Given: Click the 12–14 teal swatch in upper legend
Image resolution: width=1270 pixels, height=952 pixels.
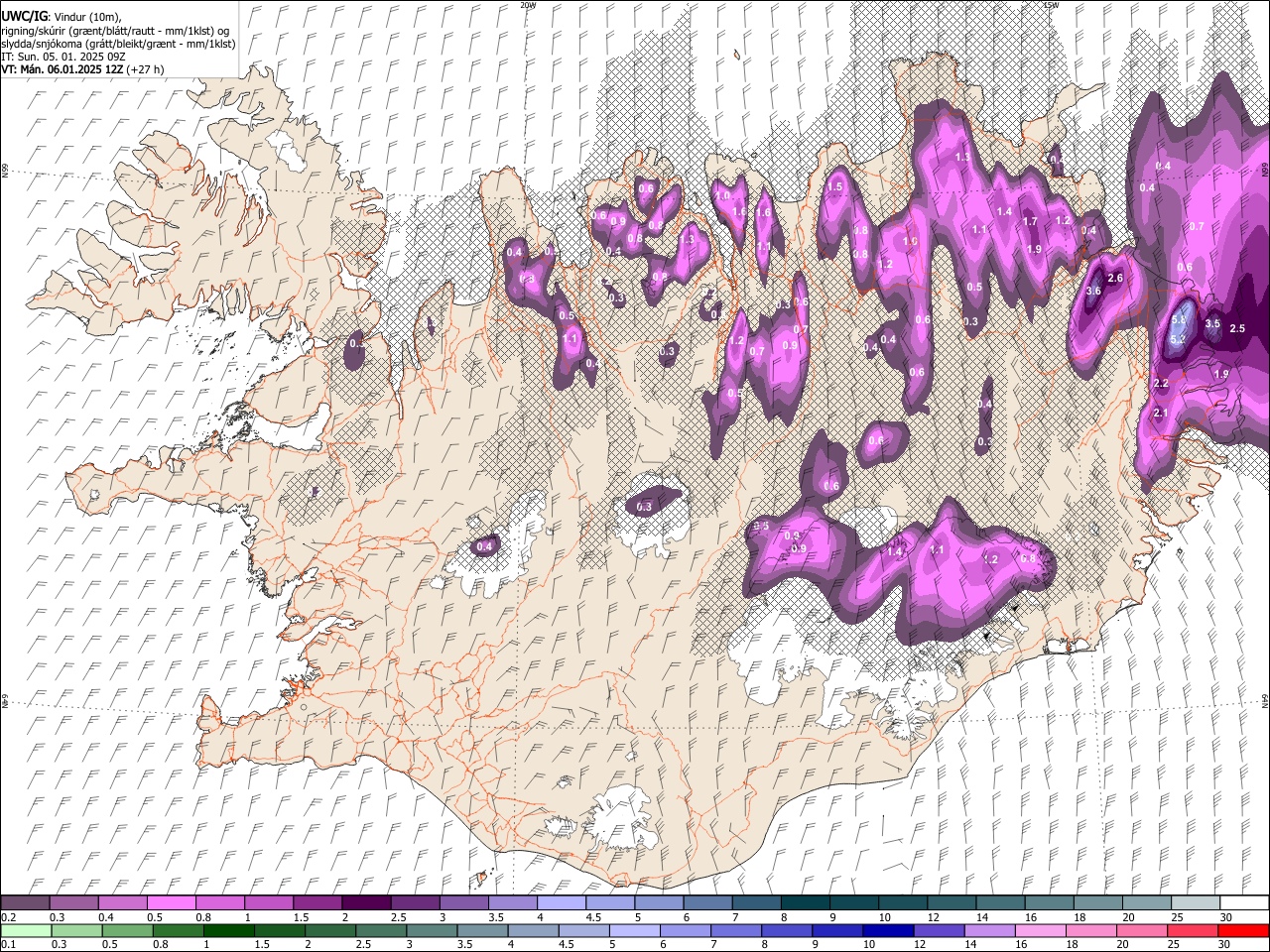Looking at the screenshot, I should pyautogui.click(x=952, y=902).
